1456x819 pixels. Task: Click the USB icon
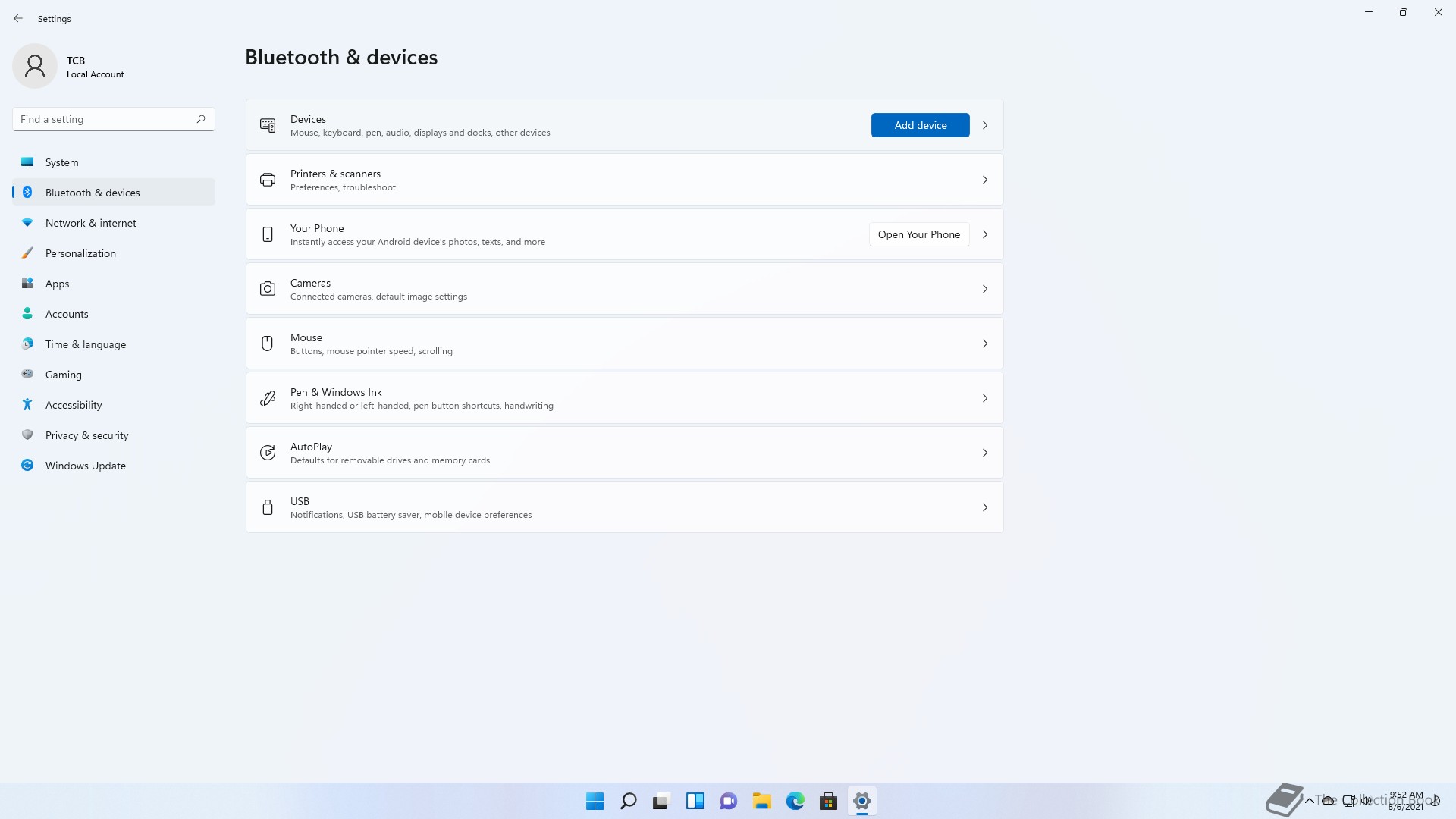click(268, 507)
